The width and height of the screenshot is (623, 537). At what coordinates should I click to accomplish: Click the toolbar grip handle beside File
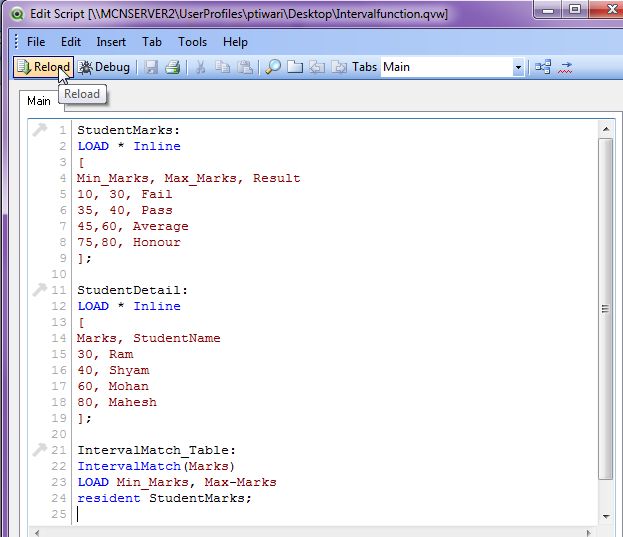16,42
